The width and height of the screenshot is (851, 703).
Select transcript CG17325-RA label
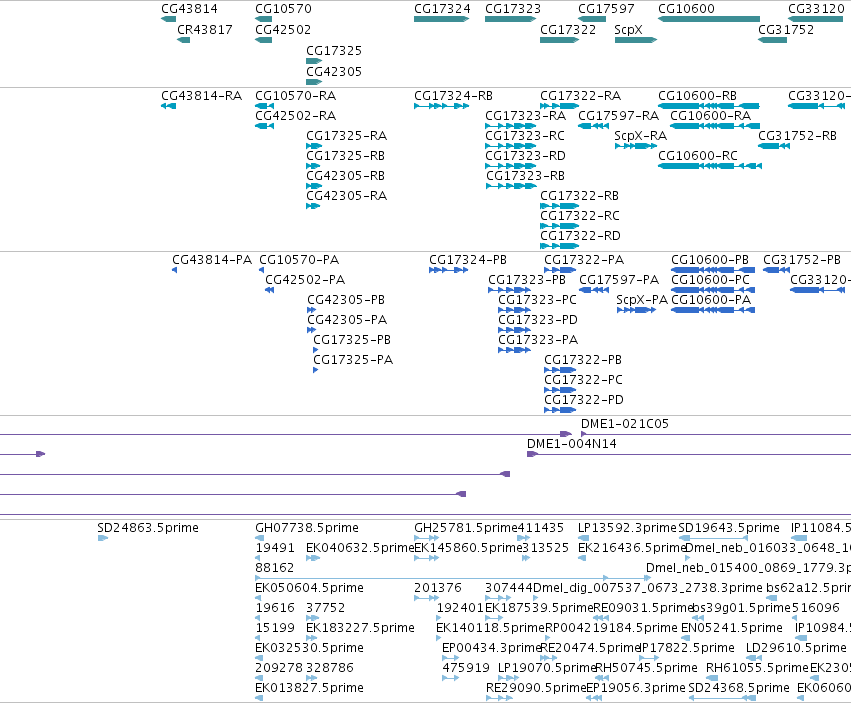coord(346,136)
